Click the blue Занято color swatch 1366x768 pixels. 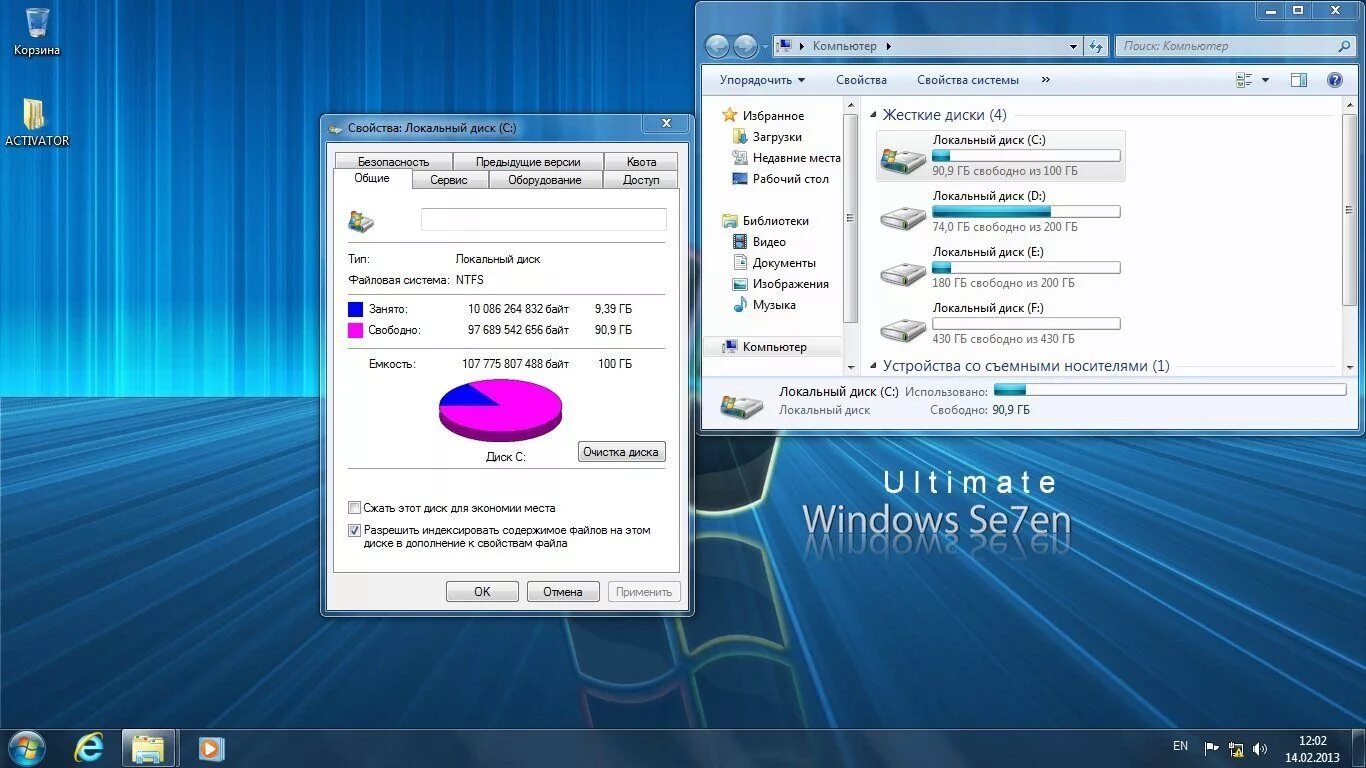pyautogui.click(x=355, y=309)
